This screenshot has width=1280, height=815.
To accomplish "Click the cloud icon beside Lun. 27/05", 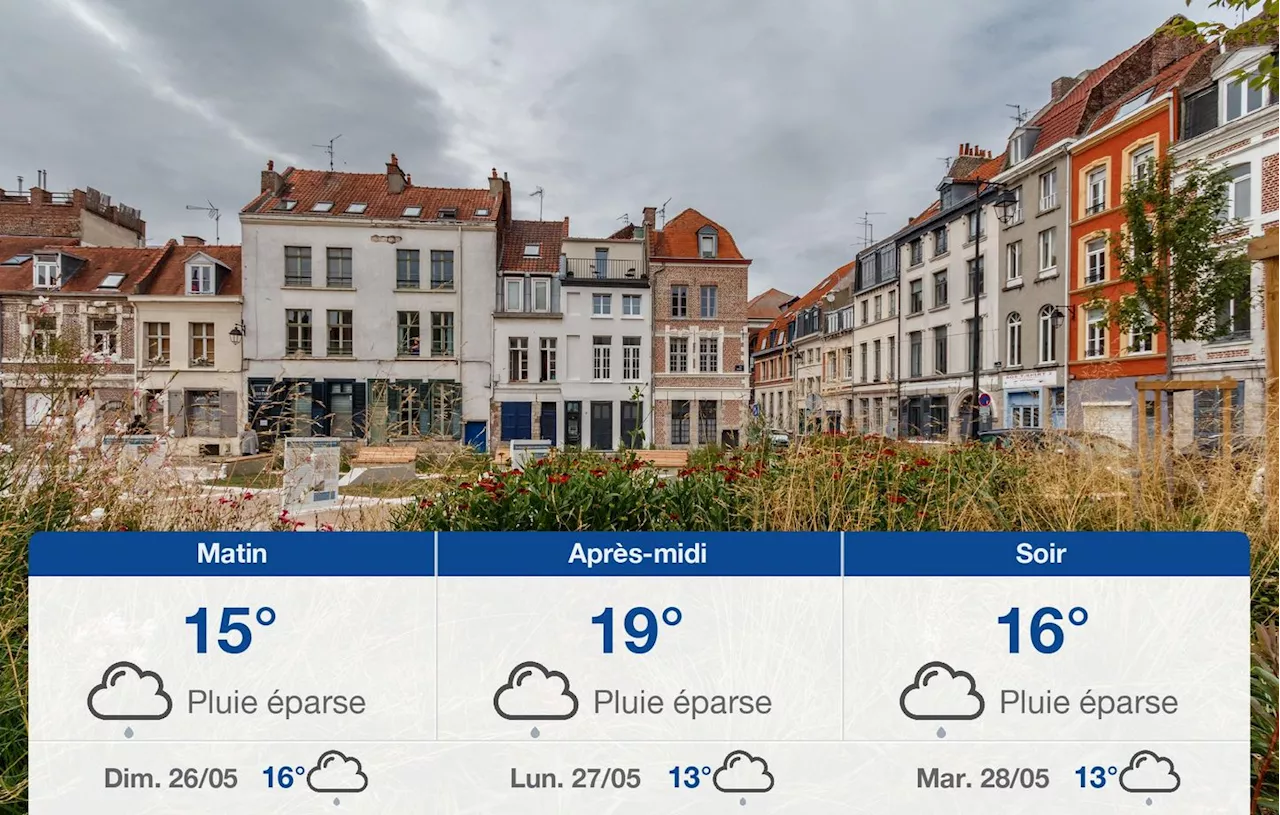I will 743,777.
